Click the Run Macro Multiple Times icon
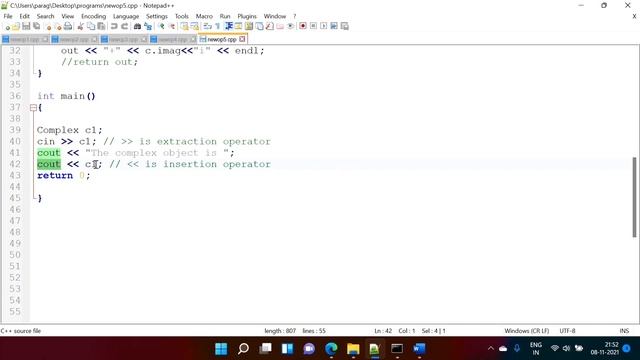 (x=334, y=26)
